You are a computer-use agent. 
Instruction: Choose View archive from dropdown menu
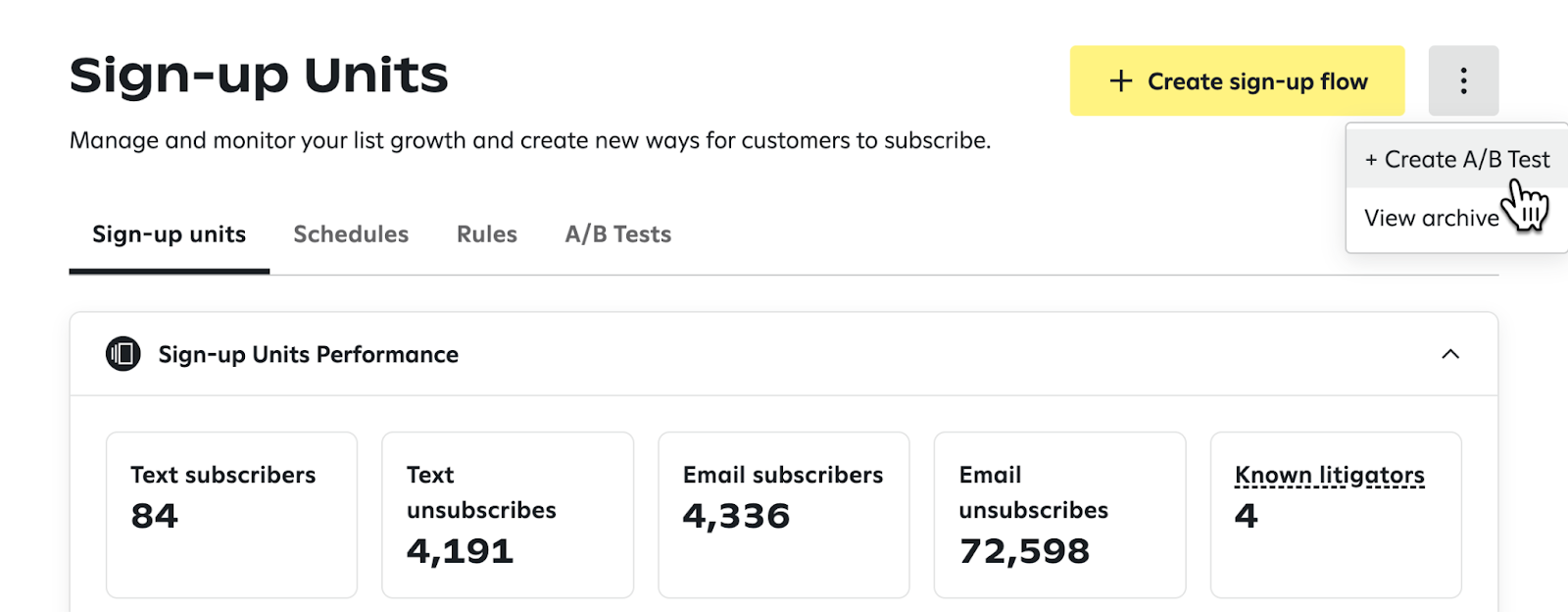(x=1431, y=219)
